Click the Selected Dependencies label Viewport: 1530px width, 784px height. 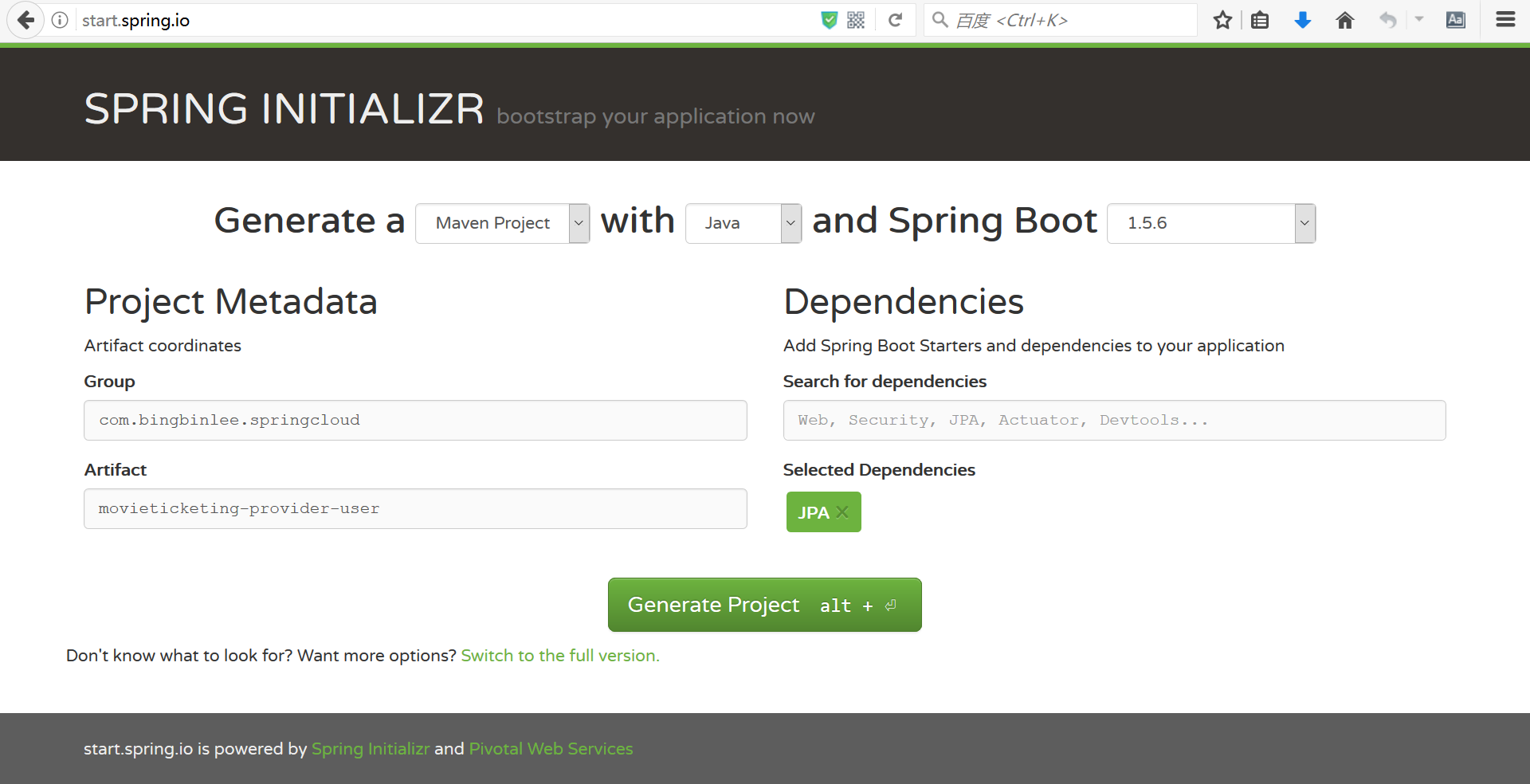click(879, 470)
